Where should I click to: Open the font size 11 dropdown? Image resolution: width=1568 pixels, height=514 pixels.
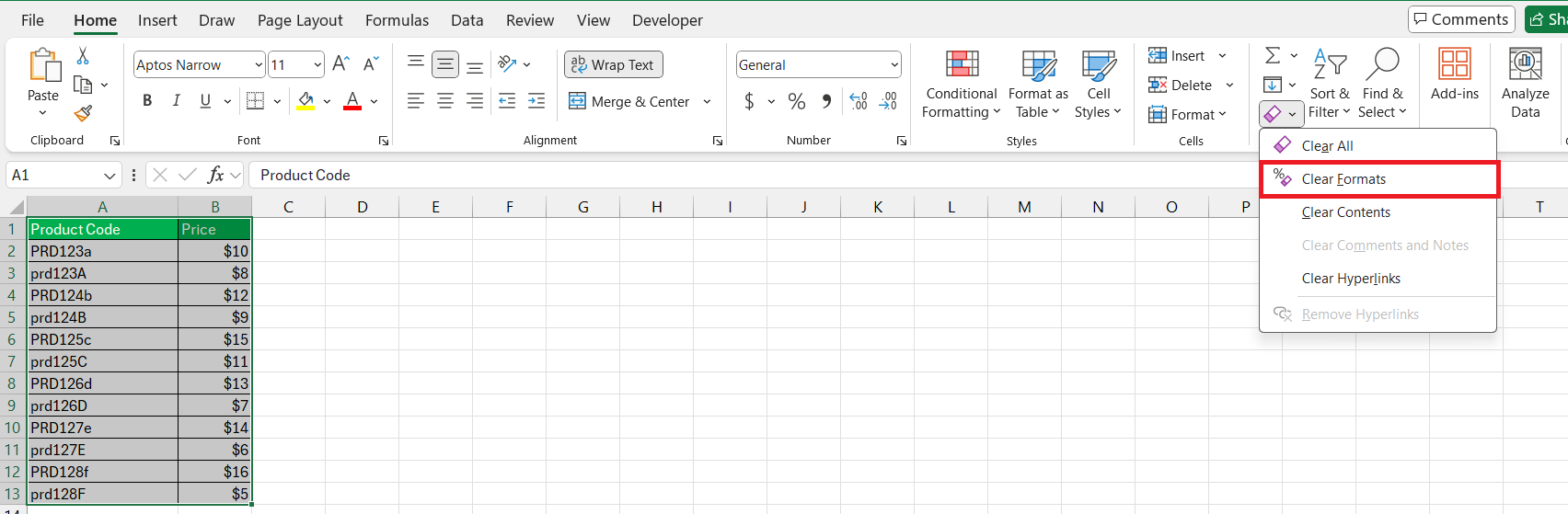click(317, 64)
